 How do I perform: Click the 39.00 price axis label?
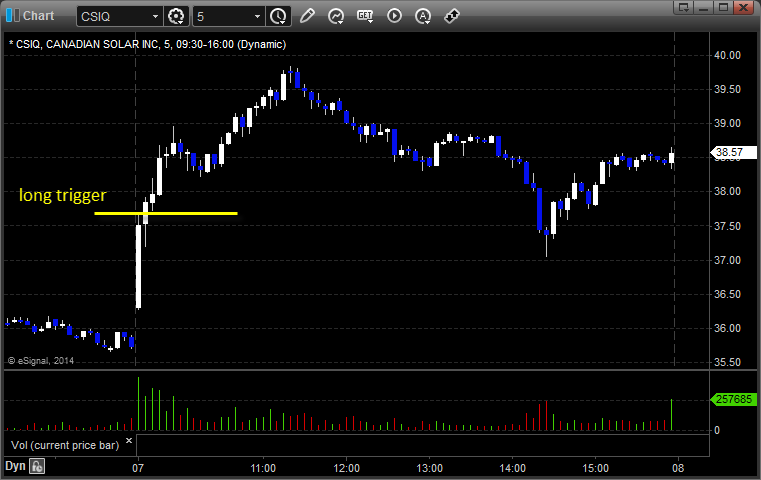[x=728, y=123]
